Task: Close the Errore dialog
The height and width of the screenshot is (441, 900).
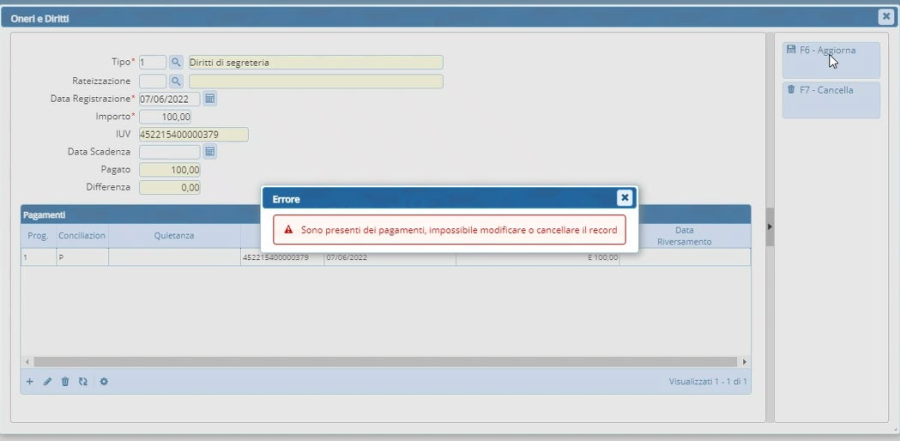Action: pyautogui.click(x=624, y=198)
